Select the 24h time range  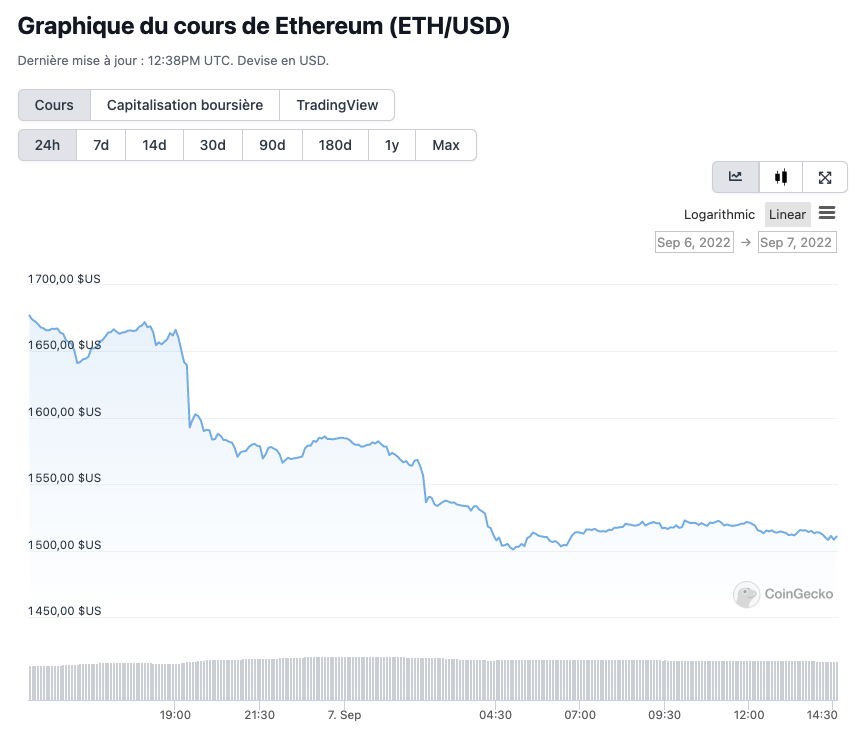click(x=47, y=145)
